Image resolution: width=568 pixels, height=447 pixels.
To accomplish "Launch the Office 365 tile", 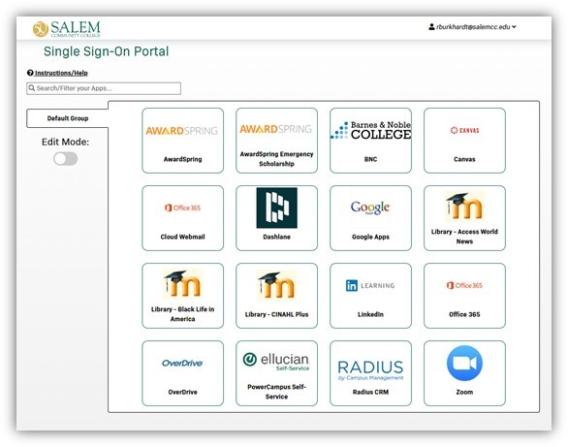I will pos(464,296).
